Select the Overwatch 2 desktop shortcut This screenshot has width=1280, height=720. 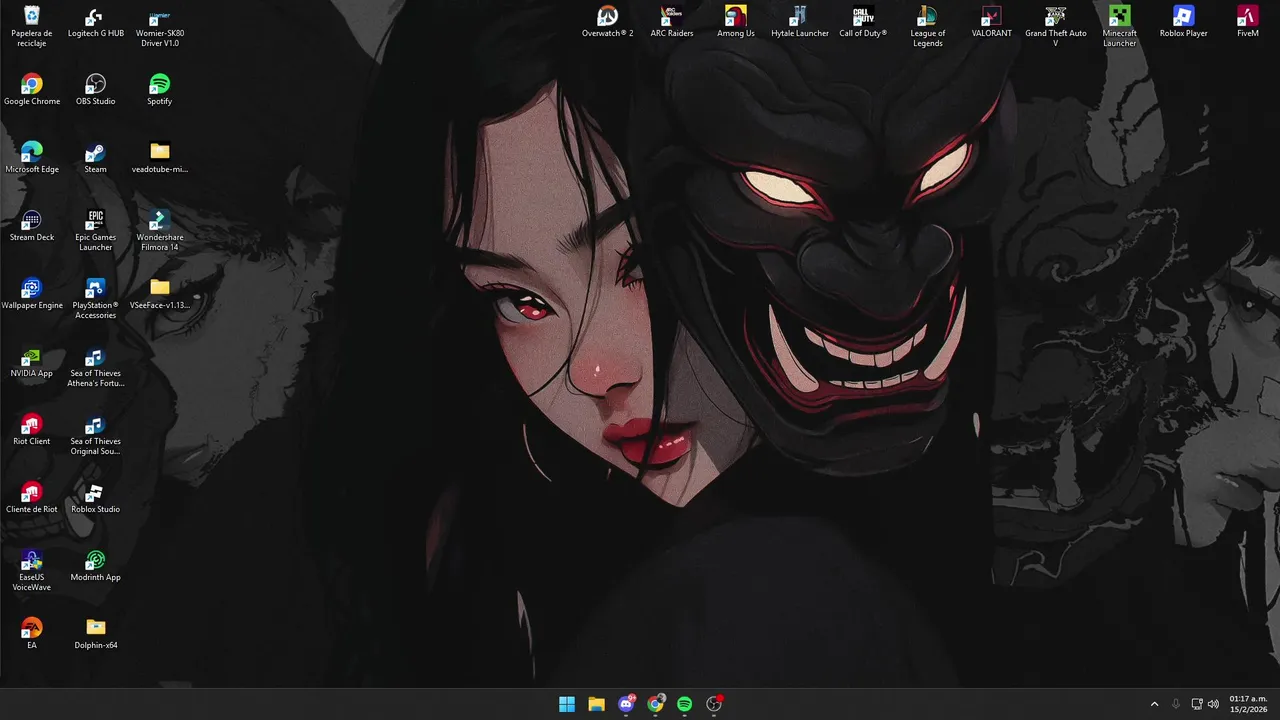(x=608, y=22)
